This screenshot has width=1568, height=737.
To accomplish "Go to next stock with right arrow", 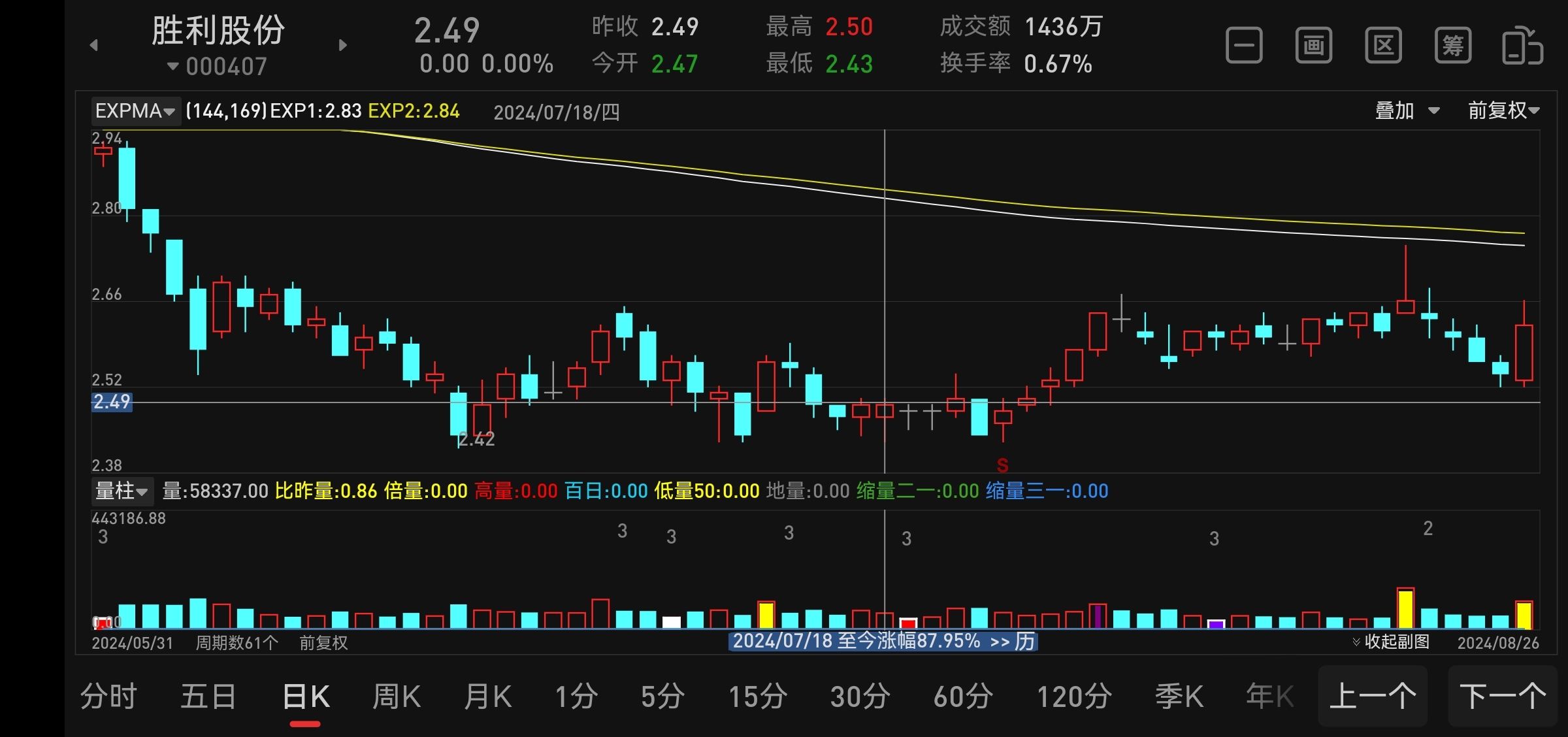I will point(342,45).
